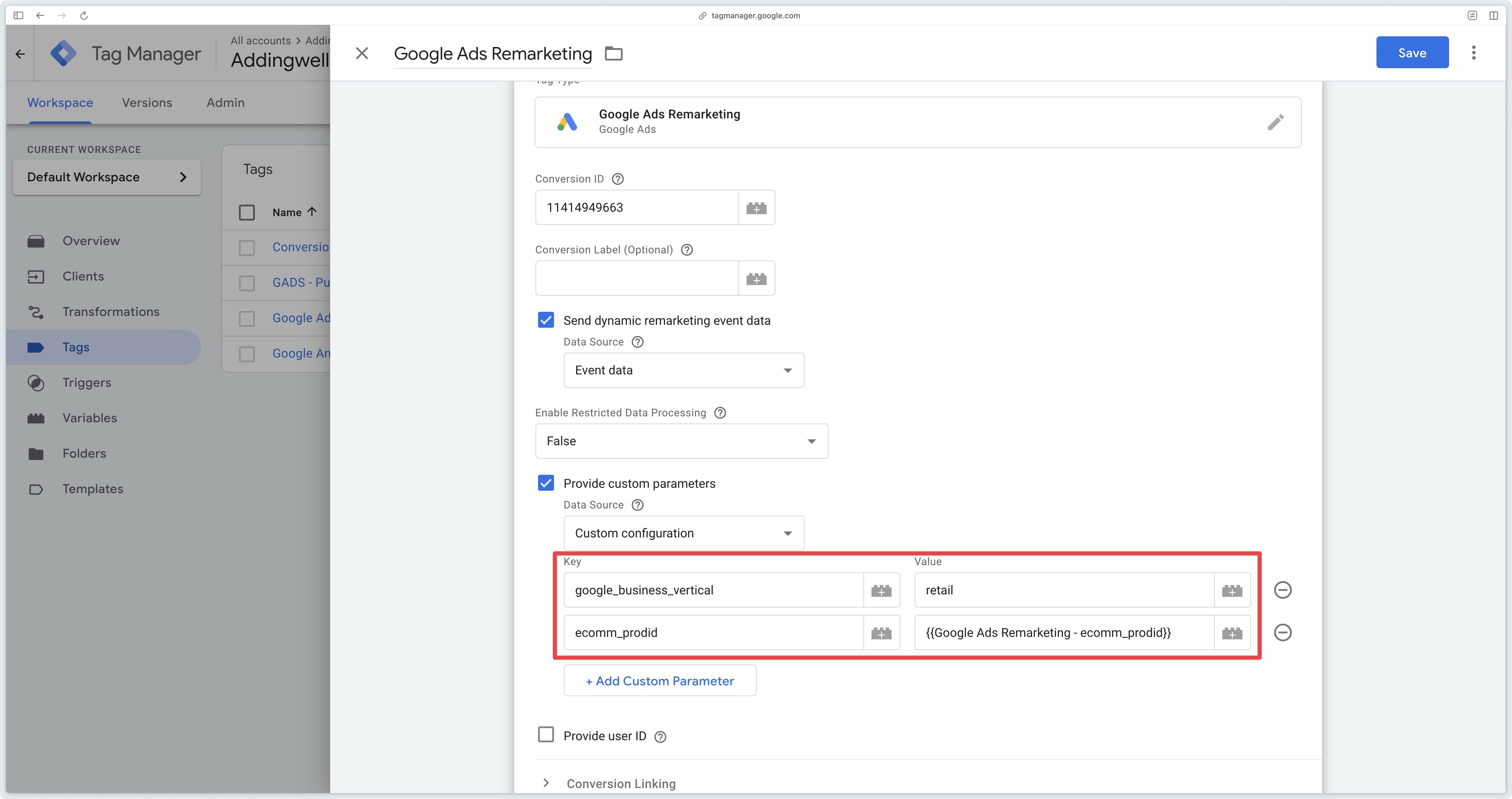Open the Google An tag link
The height and width of the screenshot is (799, 1512).
(x=301, y=353)
